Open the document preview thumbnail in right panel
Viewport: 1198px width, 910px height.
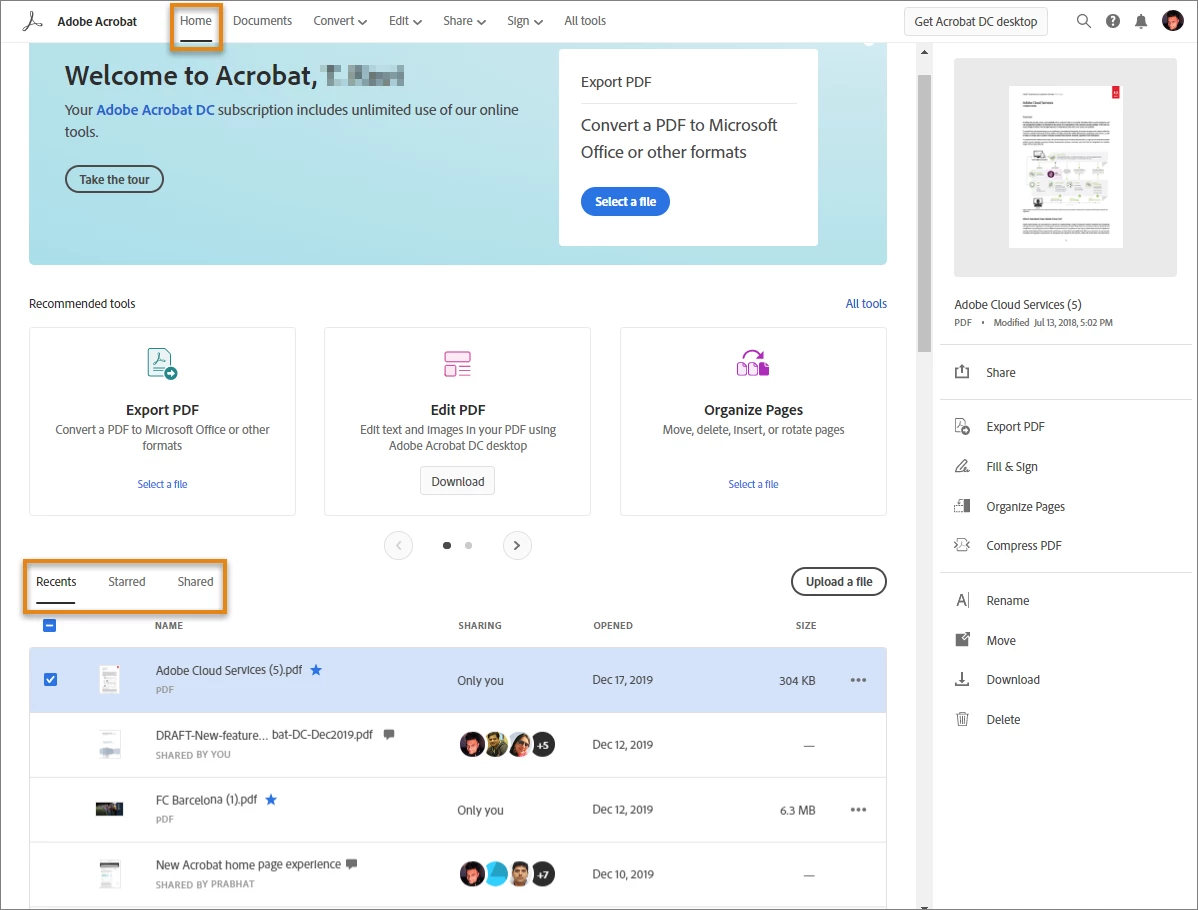coord(1065,167)
